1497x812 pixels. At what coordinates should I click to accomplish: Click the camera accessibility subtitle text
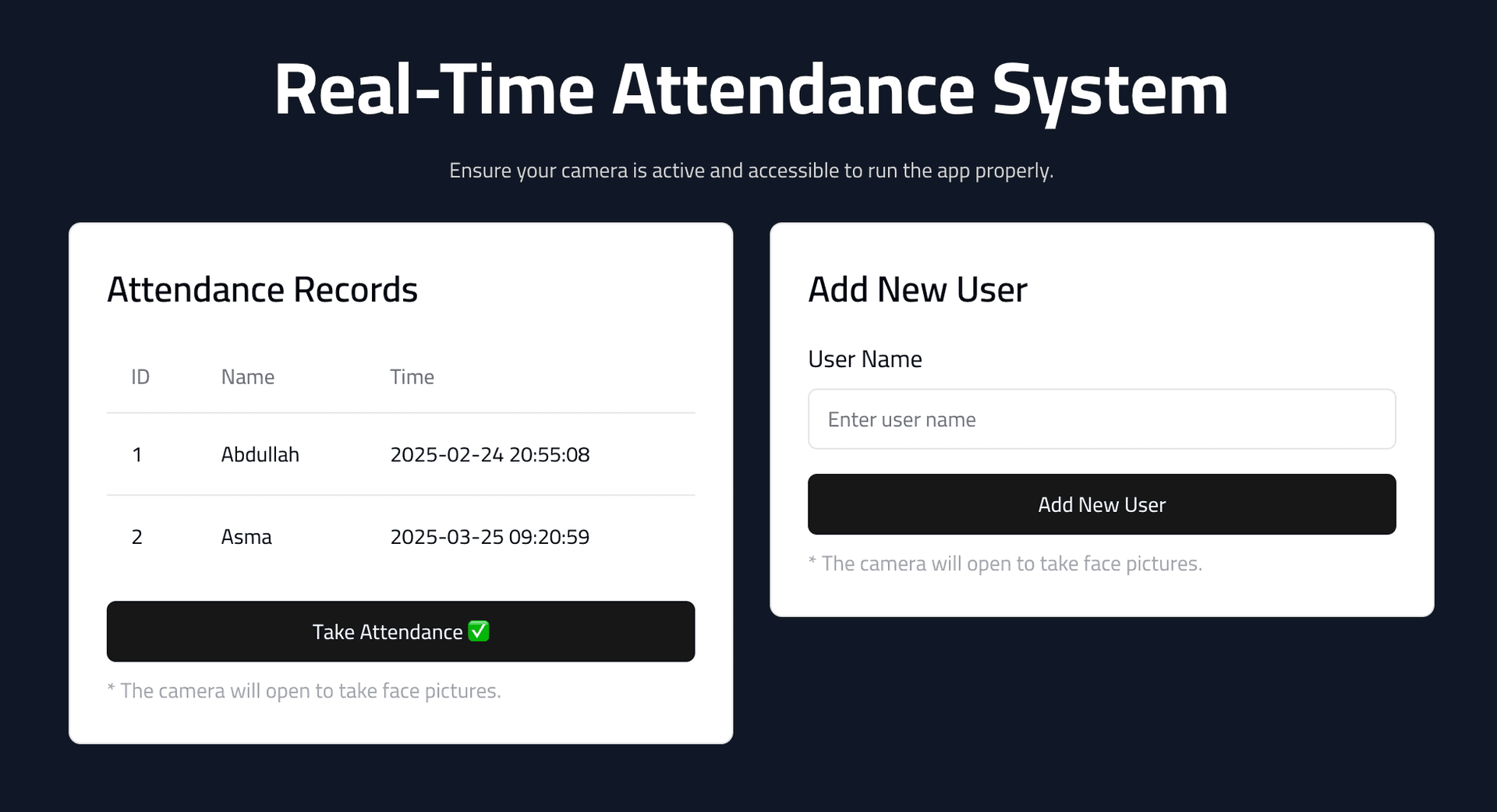point(751,170)
